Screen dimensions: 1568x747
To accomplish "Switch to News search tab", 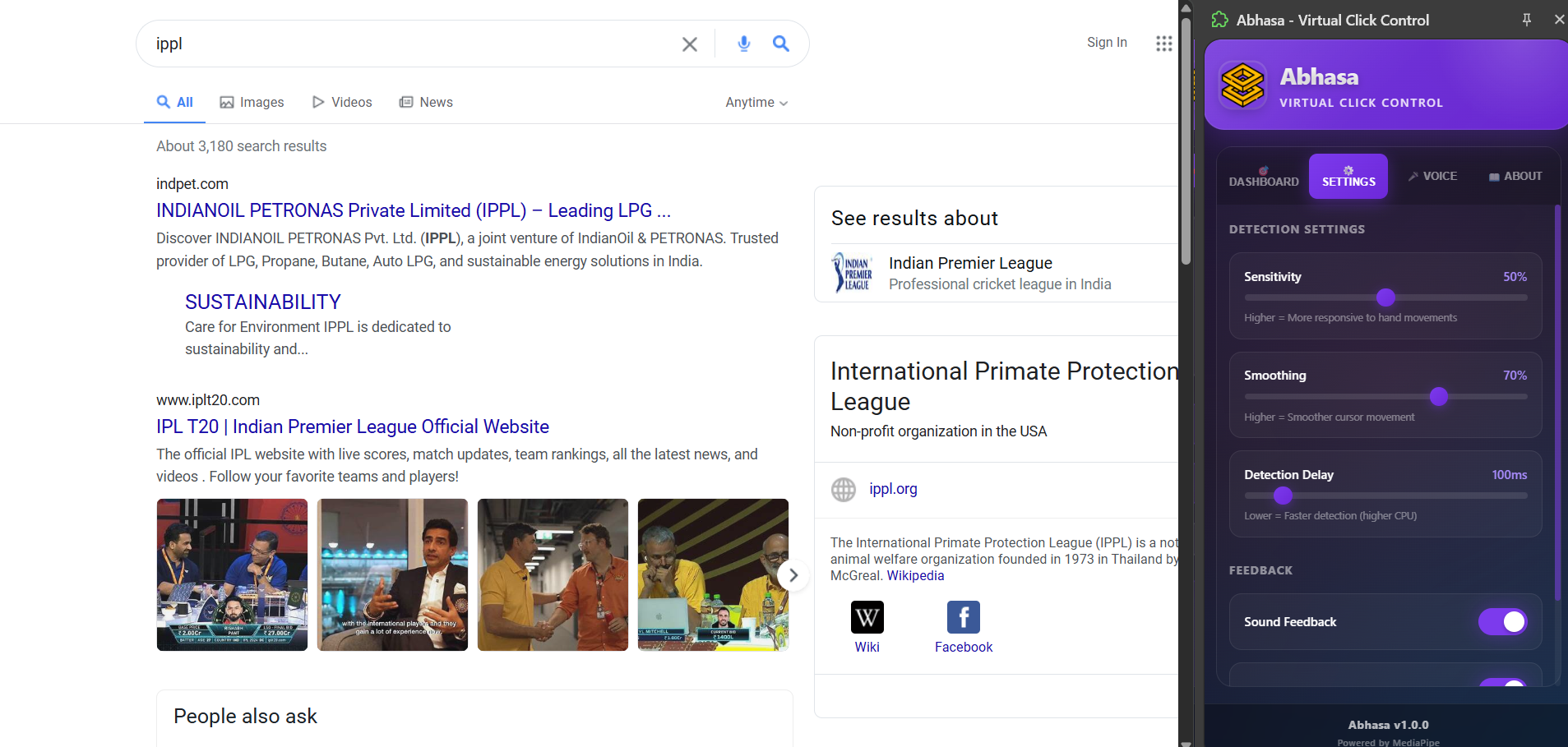I will tap(426, 103).
